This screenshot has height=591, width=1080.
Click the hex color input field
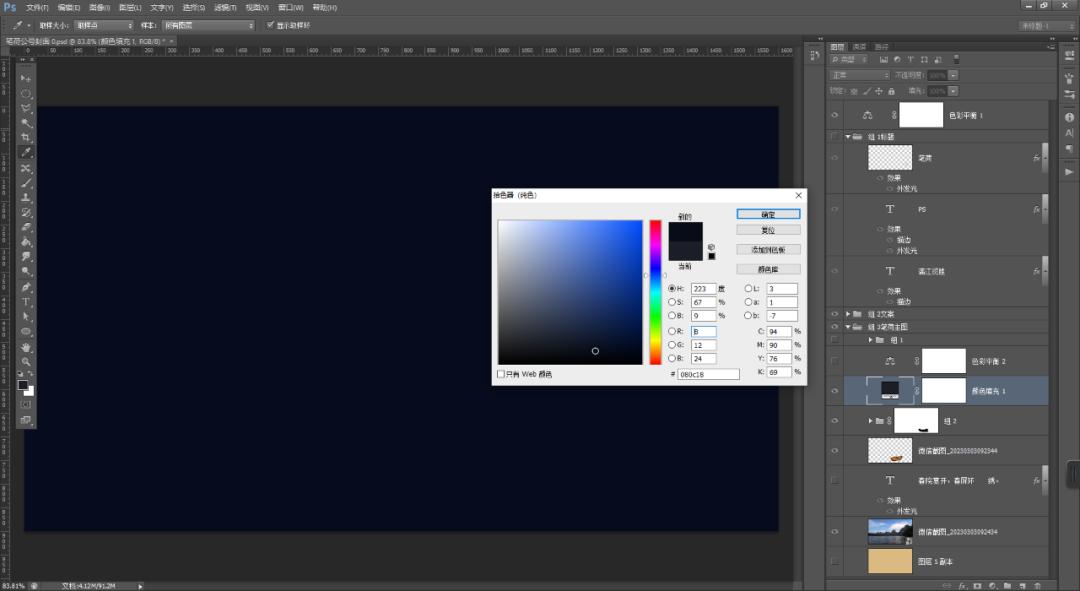(x=708, y=374)
